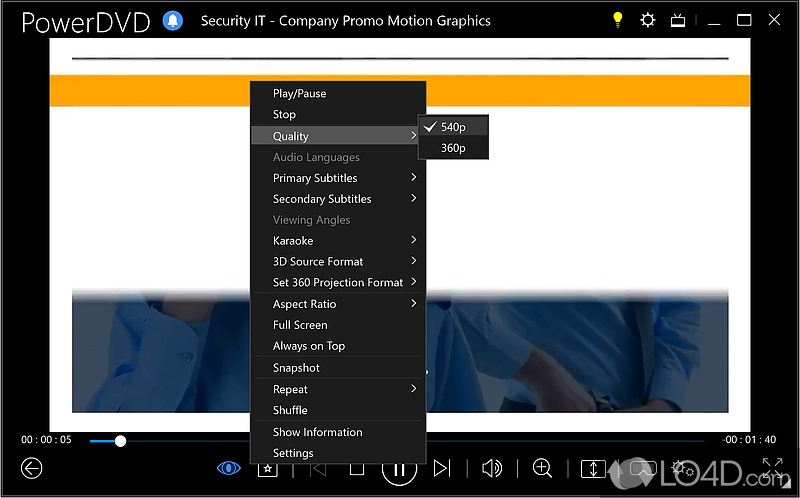The image size is (800, 498).
Task: Open 3D Source Format submenu
Action: [x=338, y=261]
